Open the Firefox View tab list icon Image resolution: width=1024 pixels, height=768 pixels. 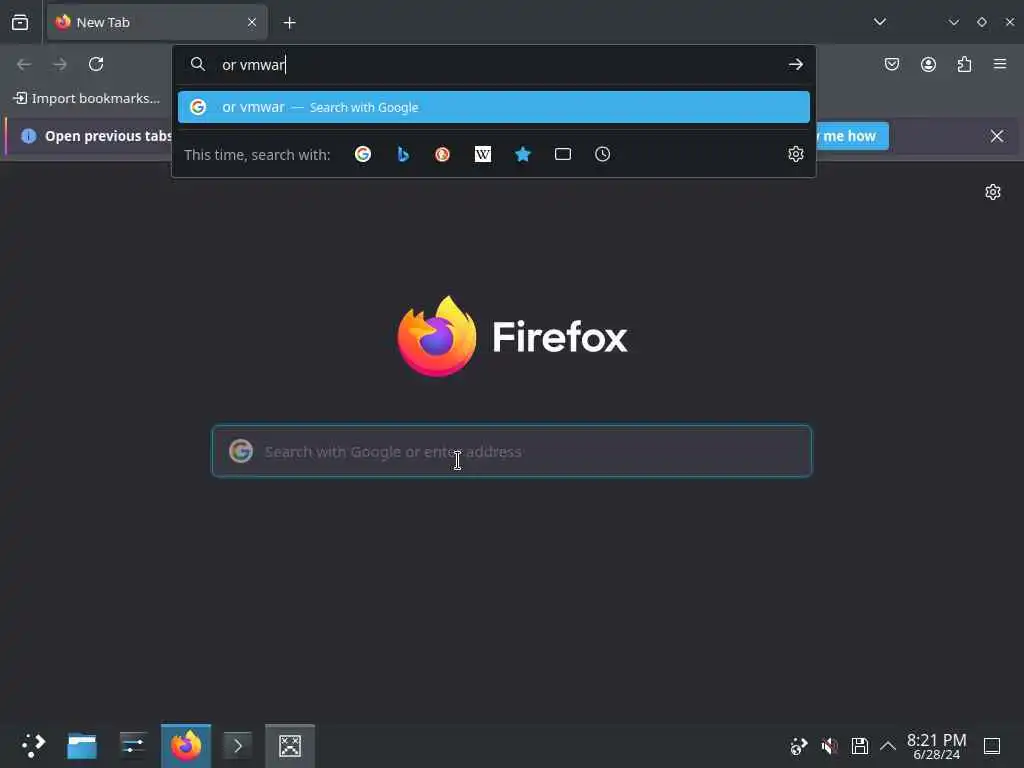[20, 22]
